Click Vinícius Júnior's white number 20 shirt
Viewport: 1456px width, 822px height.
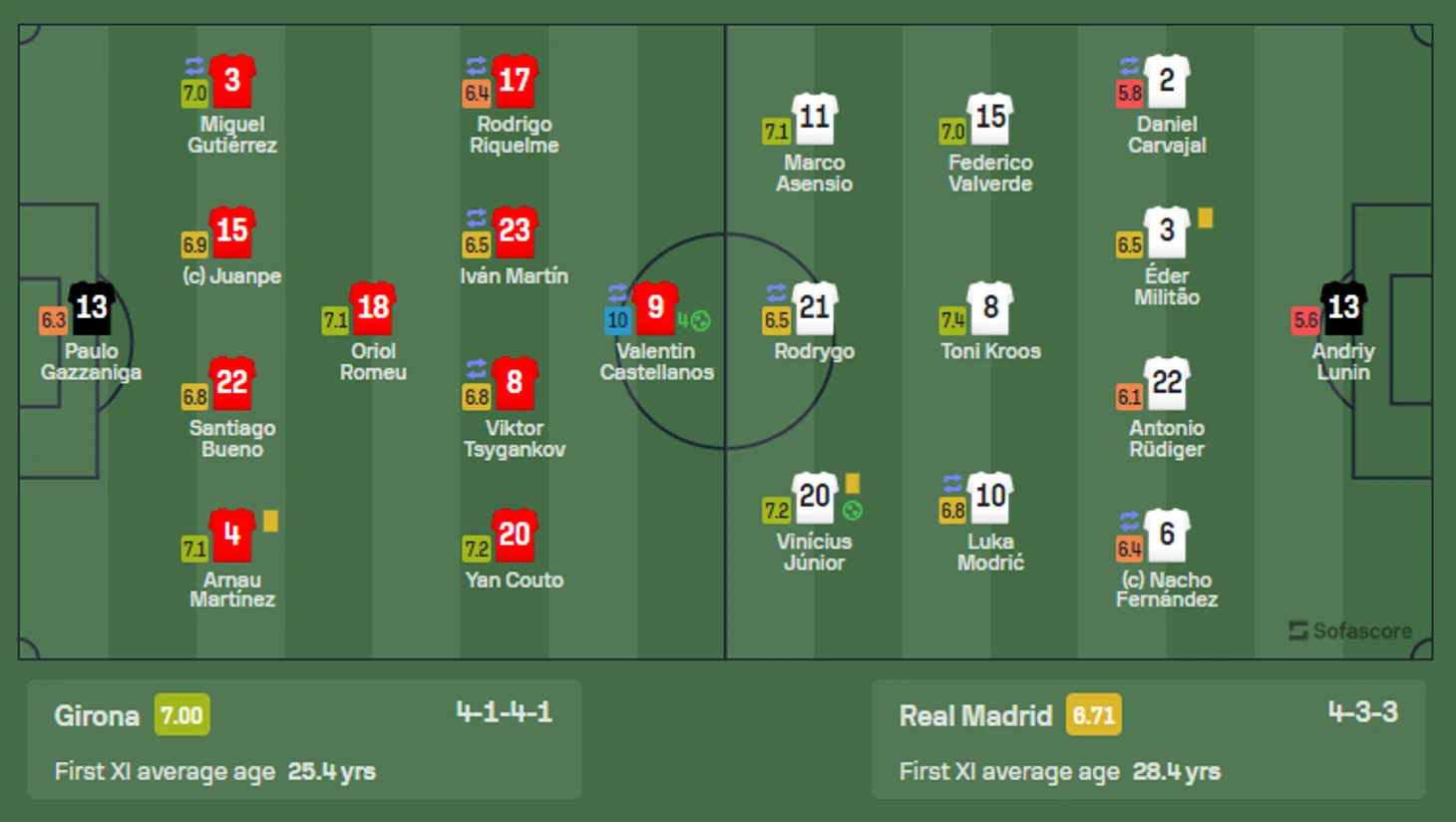coord(815,498)
